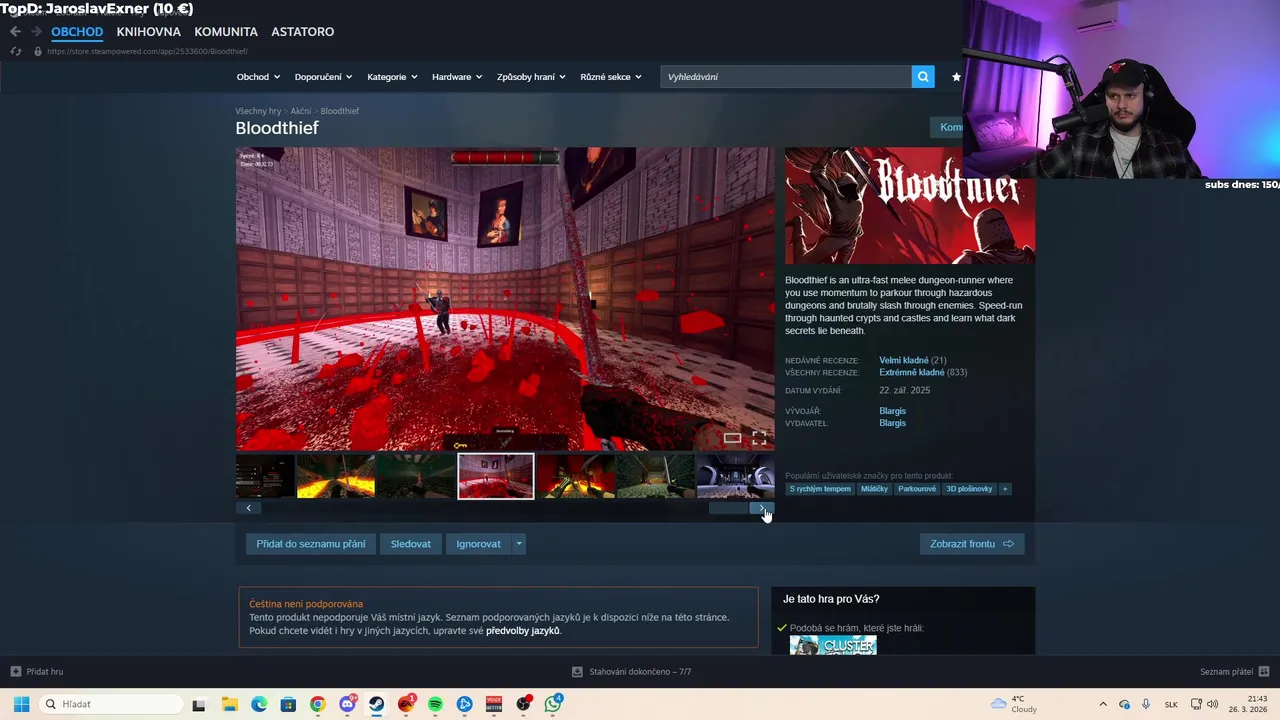Viewport: 1280px width, 720px height.
Task: Click the thumbnail strip left scroll arrow
Action: pyautogui.click(x=249, y=508)
